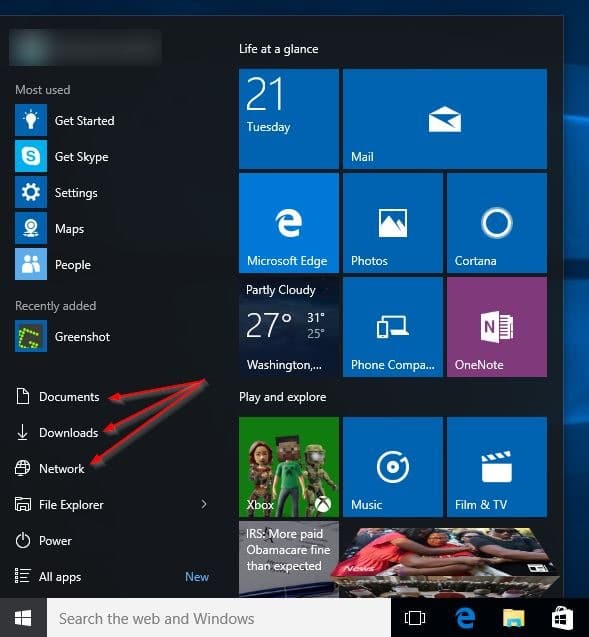Open Settings gear in Most used
The width and height of the screenshot is (589, 637).
pos(31,193)
